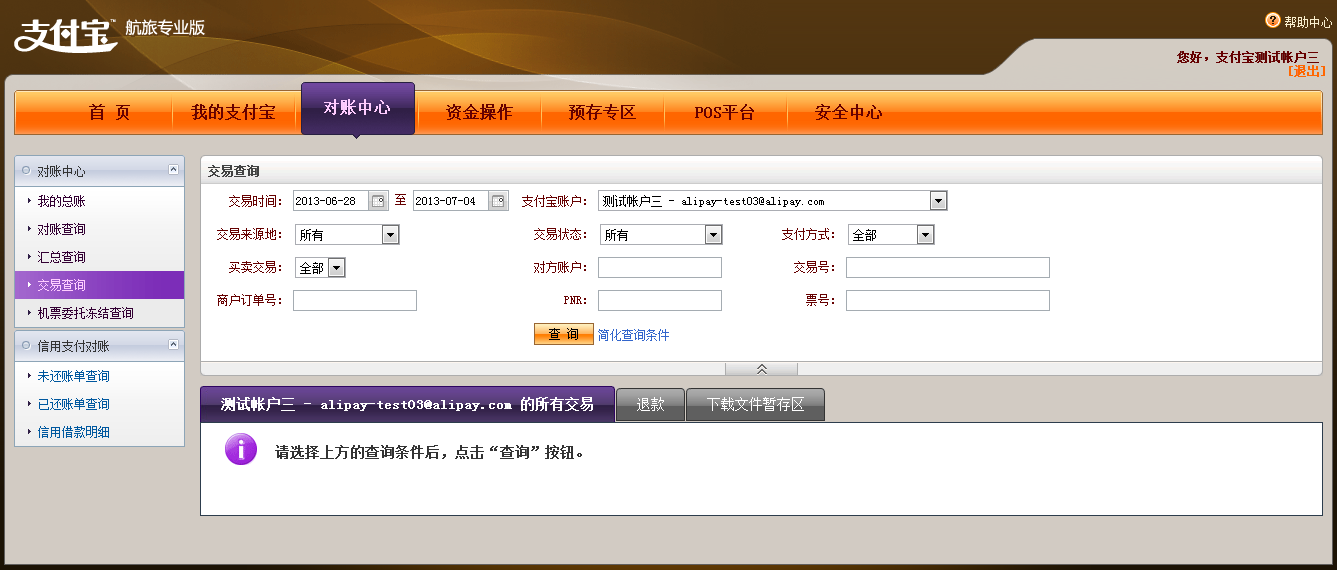
Task: Collapse the 对账中心 sidebar panel
Action: click(174, 170)
